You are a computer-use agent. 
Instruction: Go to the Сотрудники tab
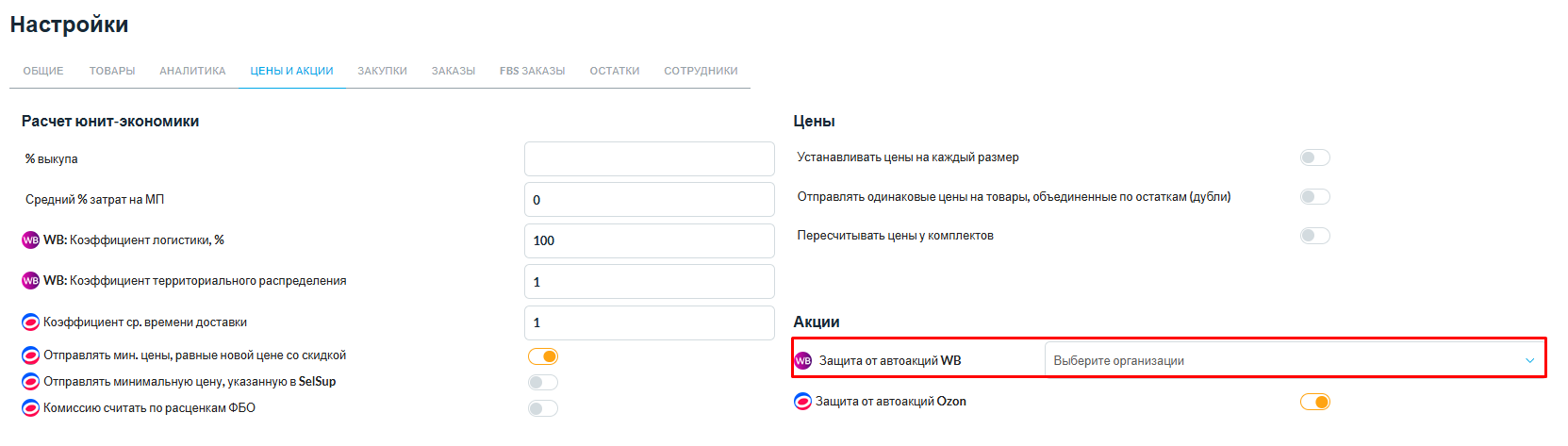click(x=701, y=71)
